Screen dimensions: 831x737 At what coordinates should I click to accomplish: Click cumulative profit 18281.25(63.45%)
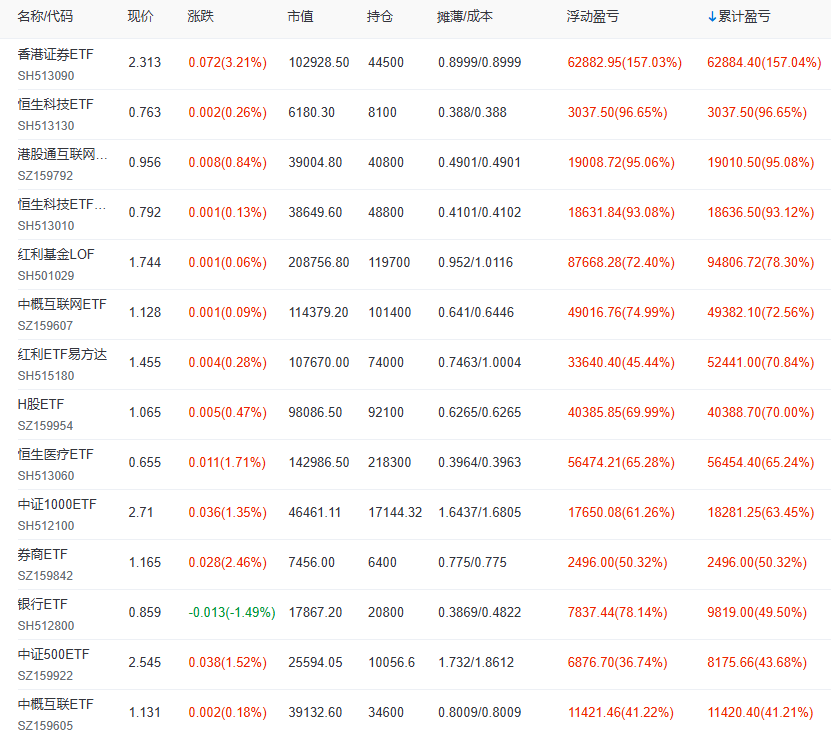coord(761,512)
